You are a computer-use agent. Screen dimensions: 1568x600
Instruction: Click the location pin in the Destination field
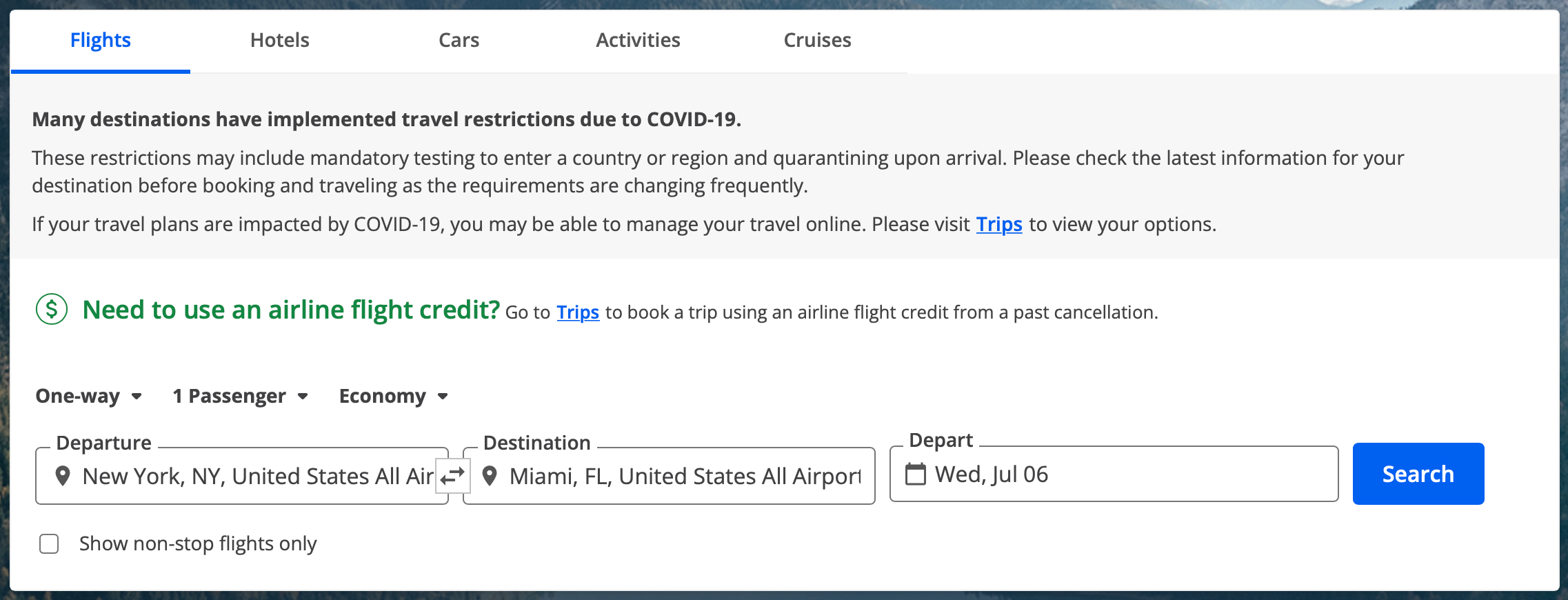490,475
